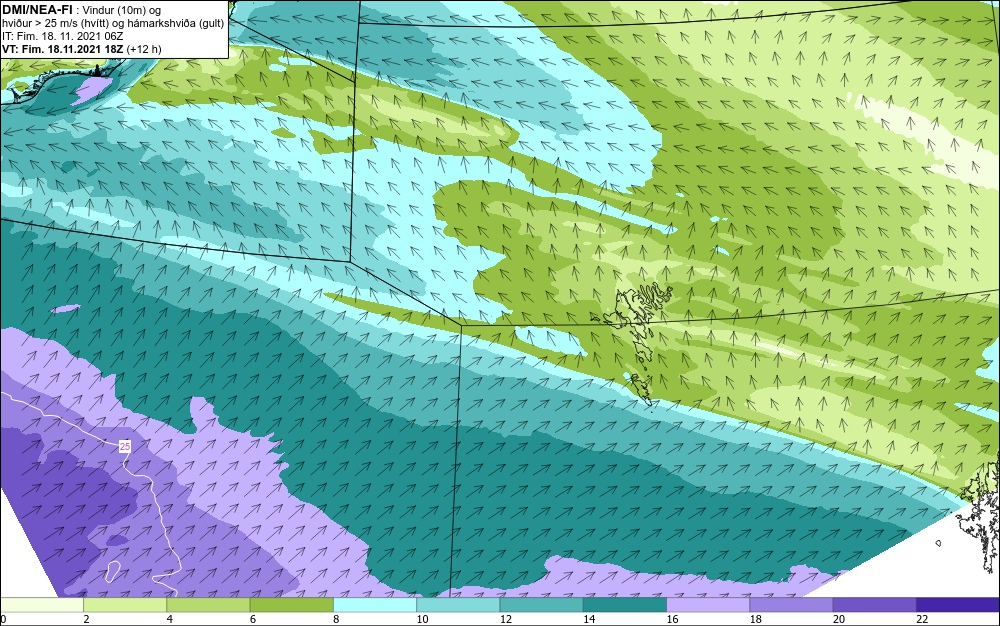This screenshot has height=626, width=1000.
Task: Pick the 10–12 m/s turquoise legend swatch
Action: (x=458, y=605)
